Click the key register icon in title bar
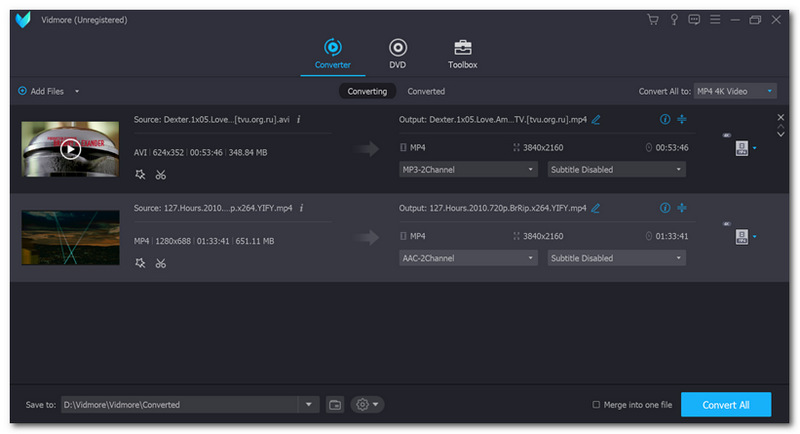 pyautogui.click(x=674, y=20)
